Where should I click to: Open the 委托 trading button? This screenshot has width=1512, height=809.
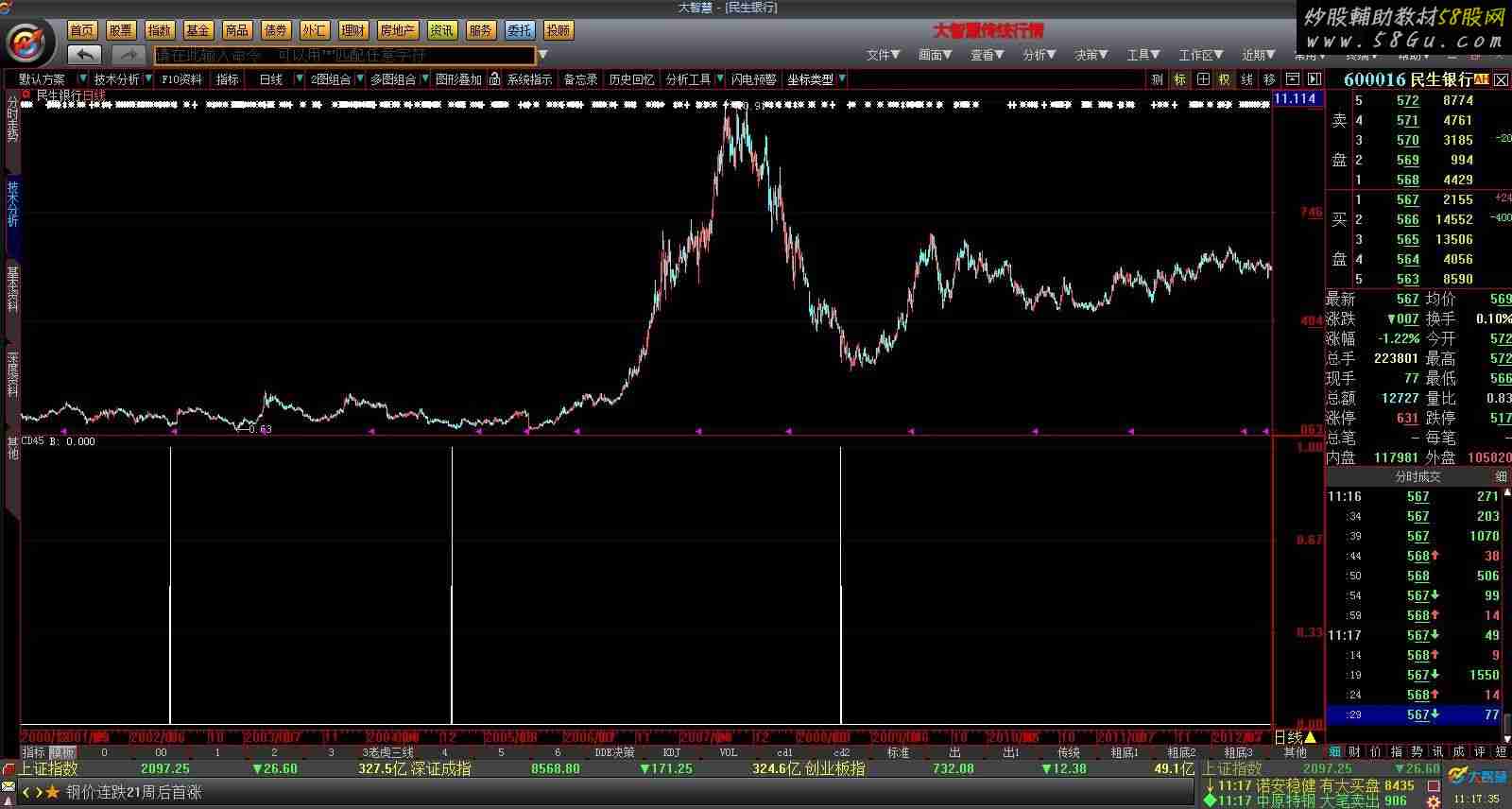pyautogui.click(x=519, y=30)
